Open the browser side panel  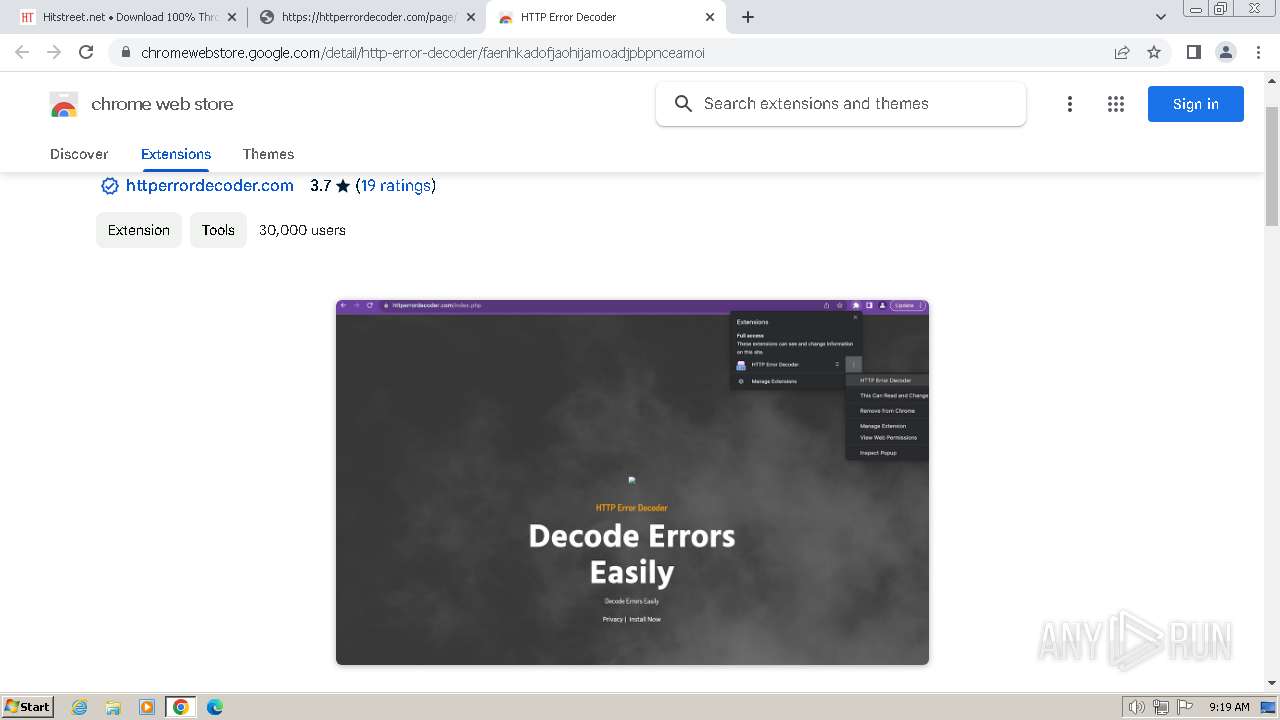pyautogui.click(x=1193, y=52)
